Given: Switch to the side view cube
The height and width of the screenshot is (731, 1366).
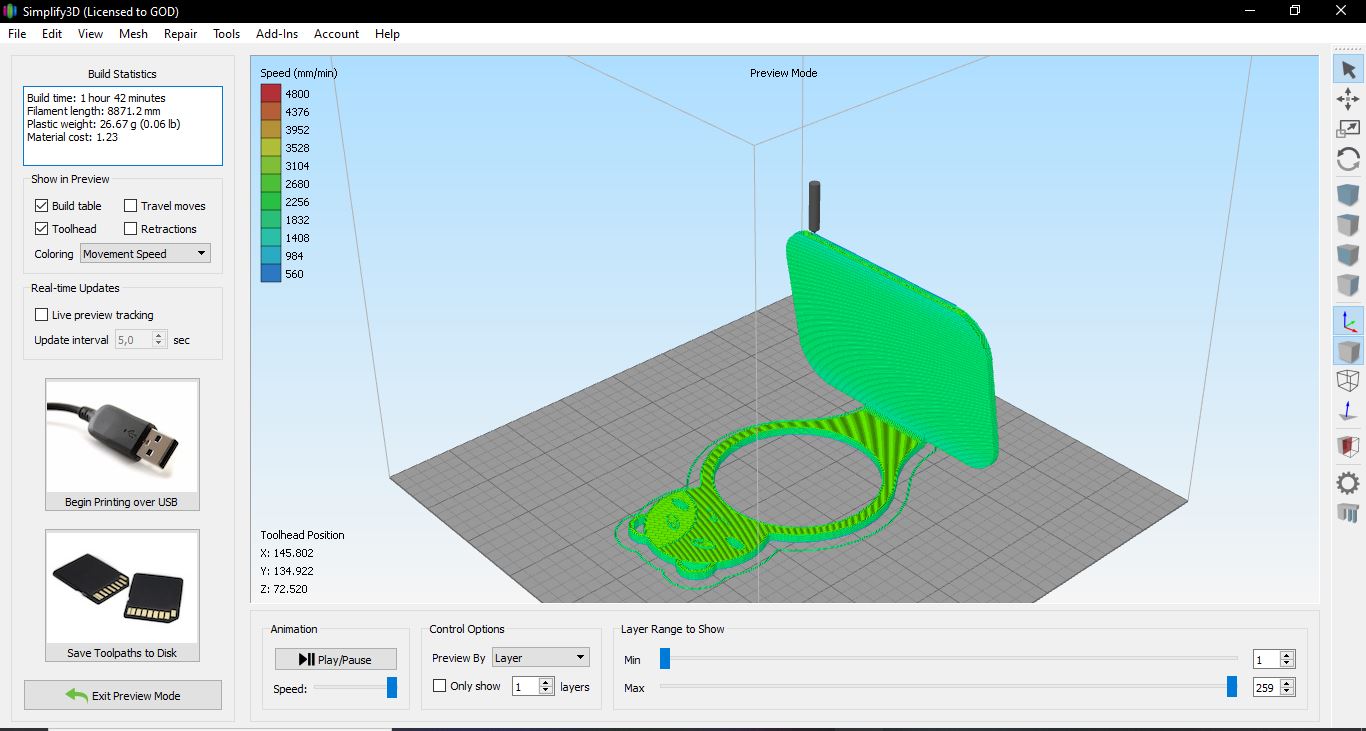Looking at the screenshot, I should pyautogui.click(x=1348, y=285).
